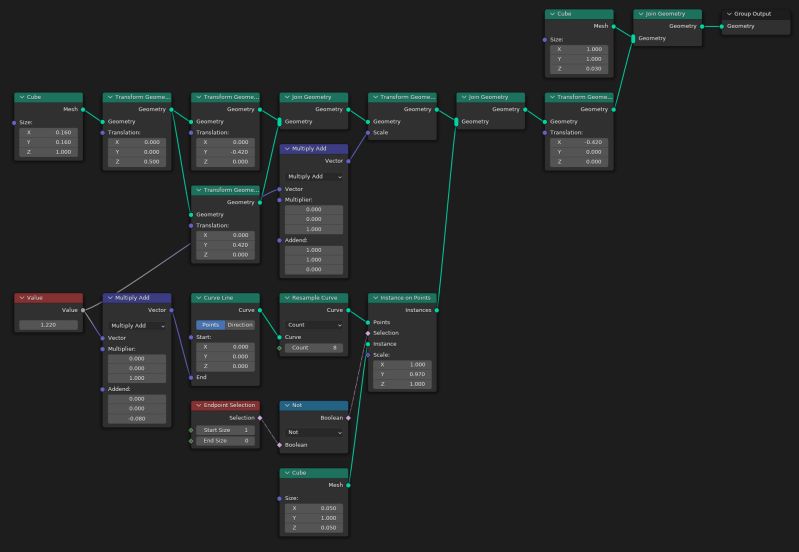
Task: Click the Instances output socket
Action: coord(437,310)
